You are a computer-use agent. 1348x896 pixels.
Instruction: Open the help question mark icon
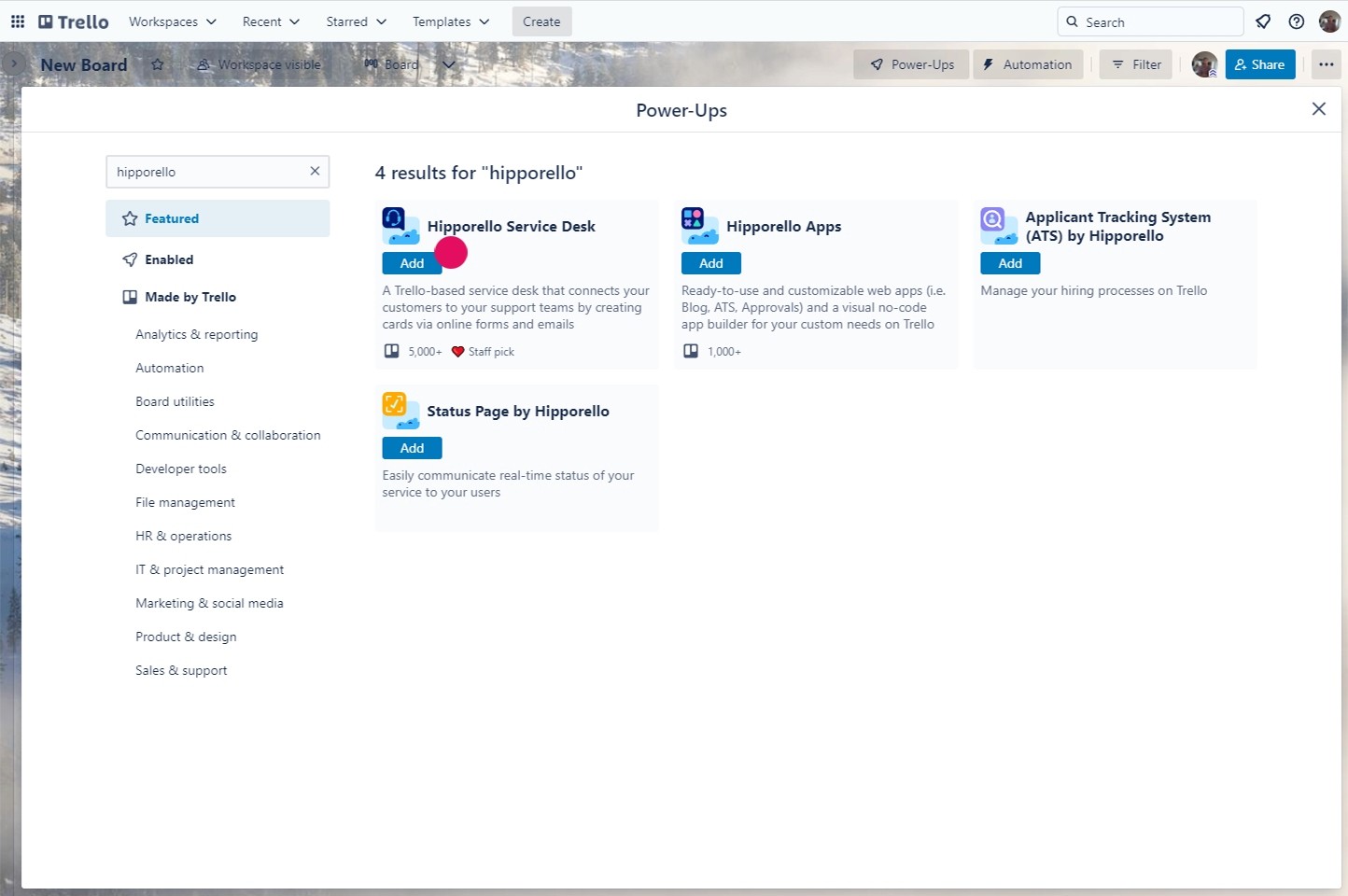tap(1297, 21)
